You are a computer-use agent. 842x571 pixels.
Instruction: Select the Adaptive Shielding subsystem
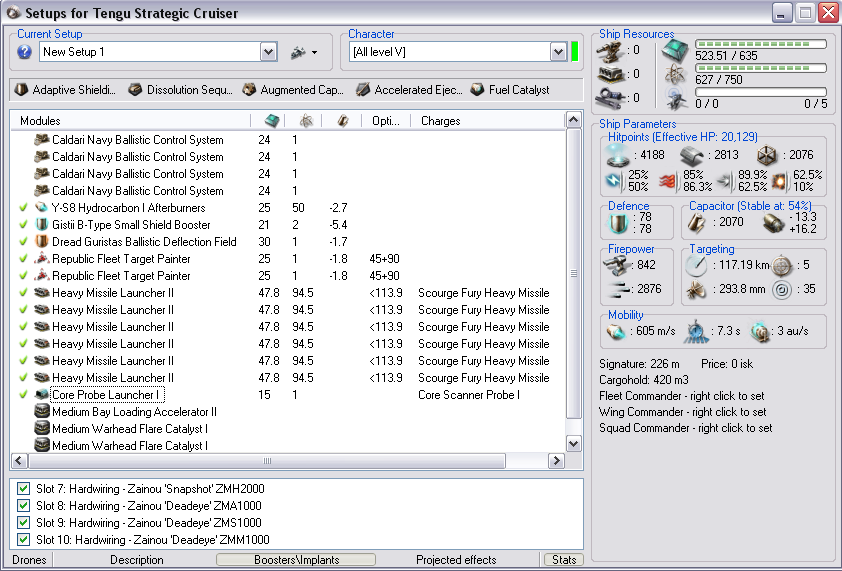(x=66, y=90)
